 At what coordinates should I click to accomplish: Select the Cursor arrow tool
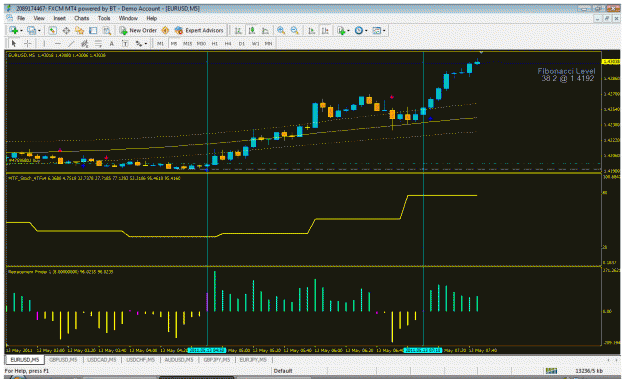(x=14, y=43)
